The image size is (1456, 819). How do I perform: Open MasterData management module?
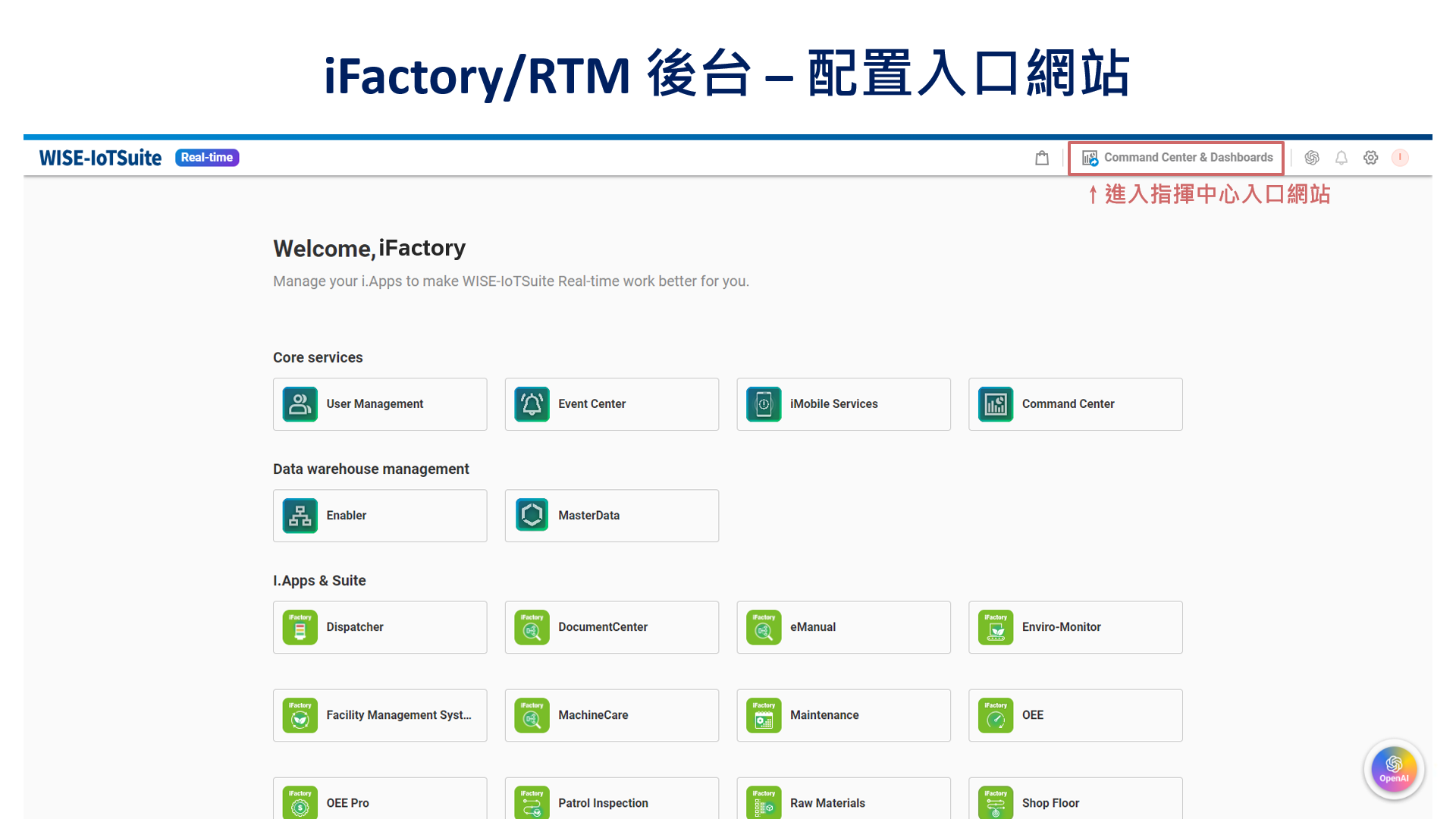[611, 515]
